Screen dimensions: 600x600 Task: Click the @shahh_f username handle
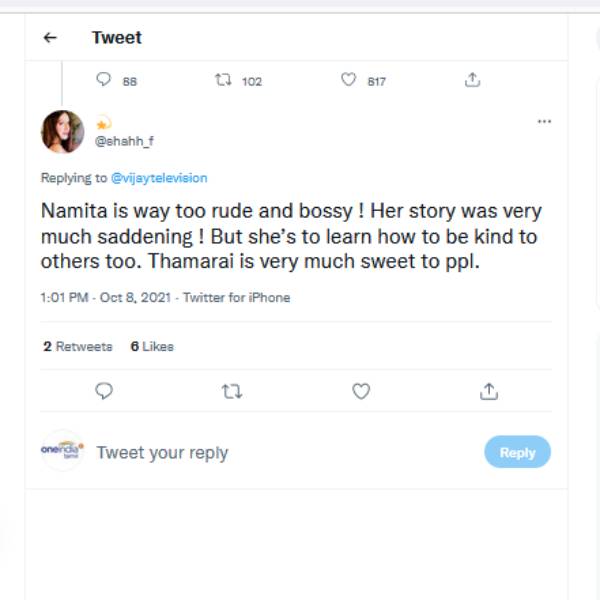pyautogui.click(x=124, y=142)
